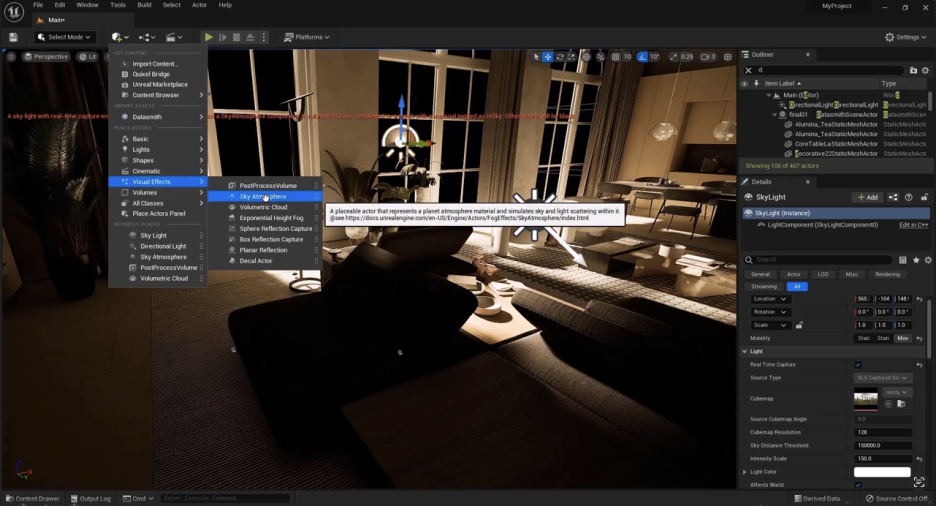This screenshot has height=506, width=936.
Task: Open Place Actors Panel entry
Action: pos(158,214)
